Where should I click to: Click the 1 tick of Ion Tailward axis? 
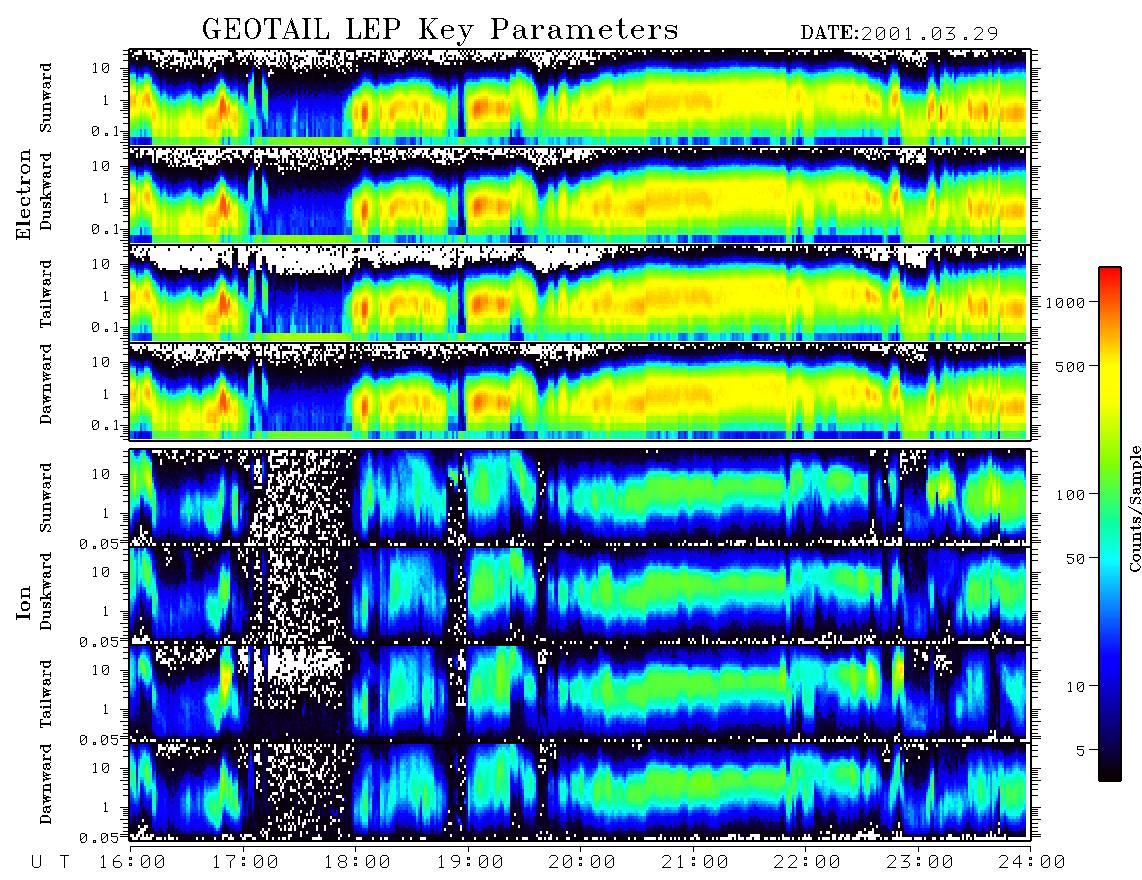[x=106, y=710]
